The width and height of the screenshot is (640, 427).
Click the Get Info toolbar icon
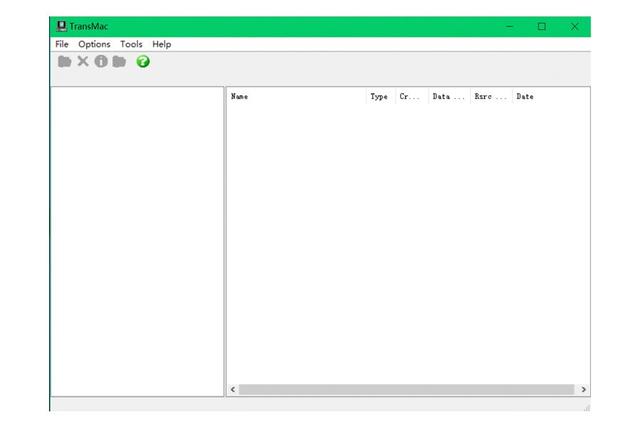tap(101, 61)
